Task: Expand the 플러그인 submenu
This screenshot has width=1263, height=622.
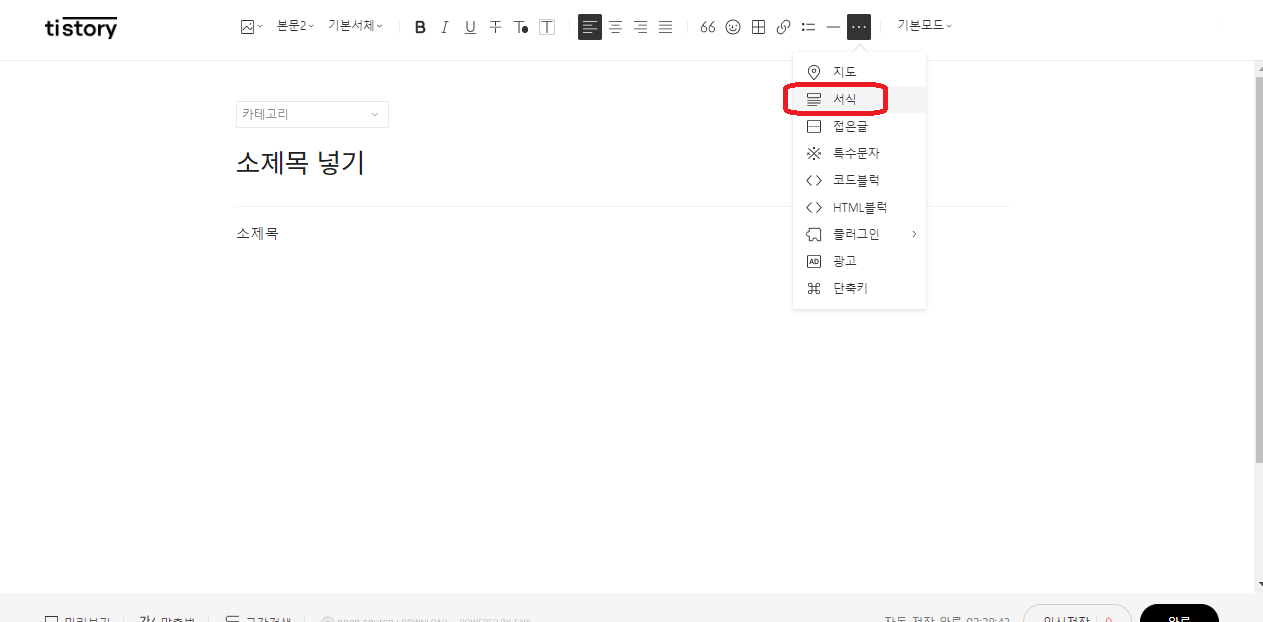Action: pos(859,234)
